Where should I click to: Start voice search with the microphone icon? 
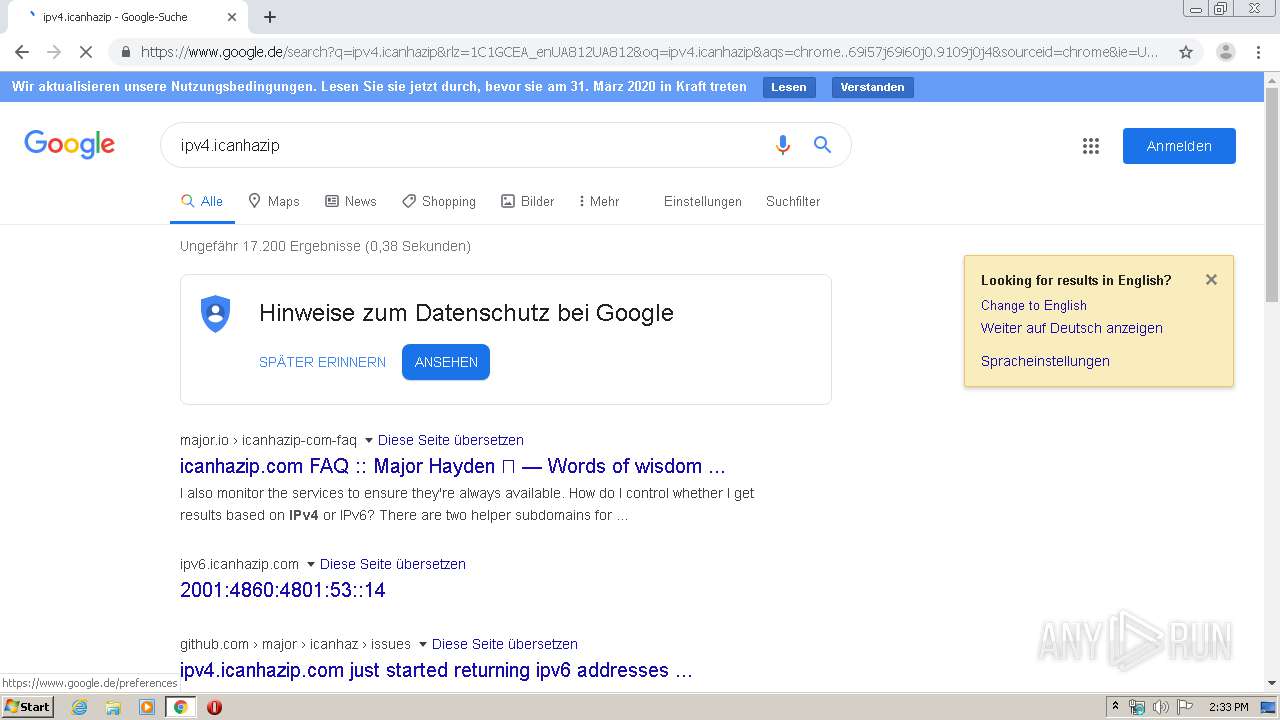[x=783, y=145]
